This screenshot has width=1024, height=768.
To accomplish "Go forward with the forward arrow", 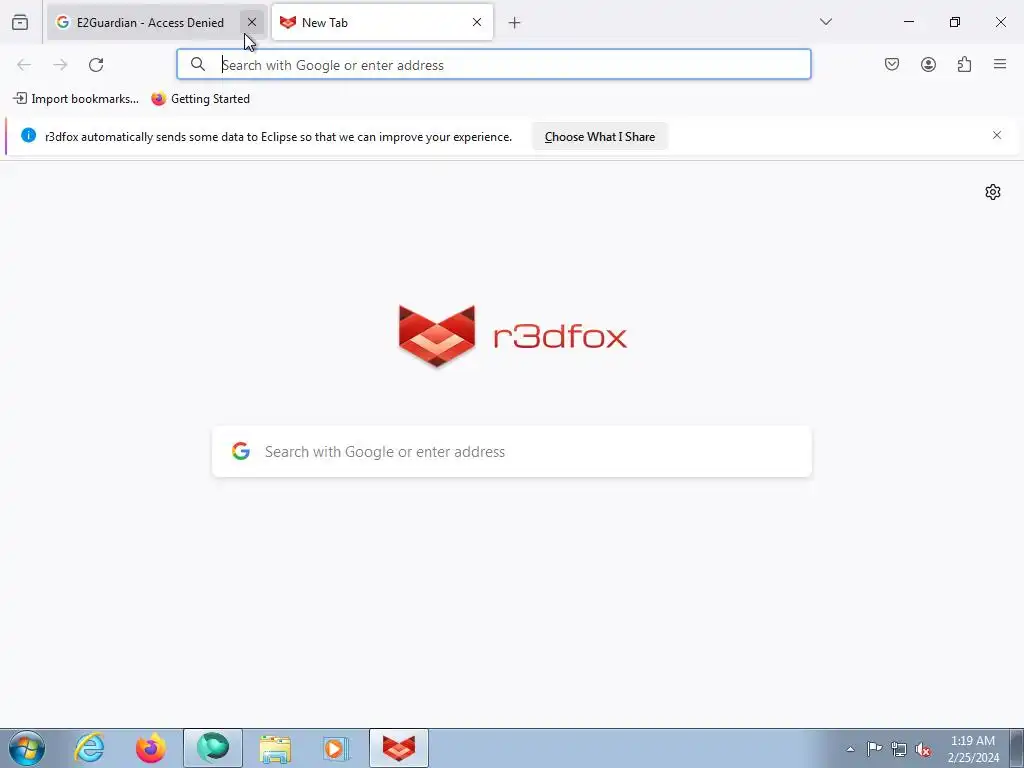I will coord(60,65).
